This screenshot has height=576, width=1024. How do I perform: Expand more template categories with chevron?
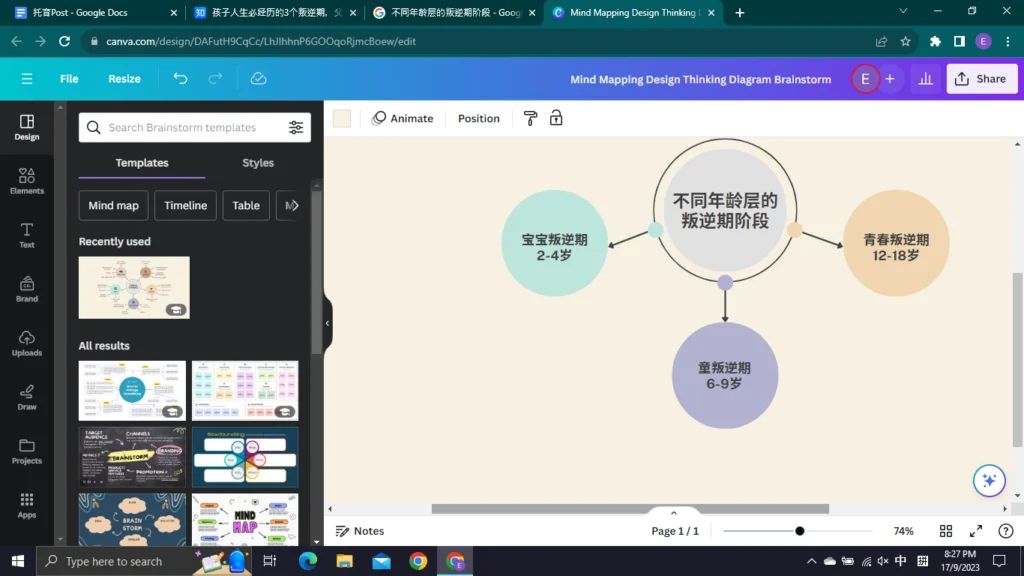tap(294, 206)
